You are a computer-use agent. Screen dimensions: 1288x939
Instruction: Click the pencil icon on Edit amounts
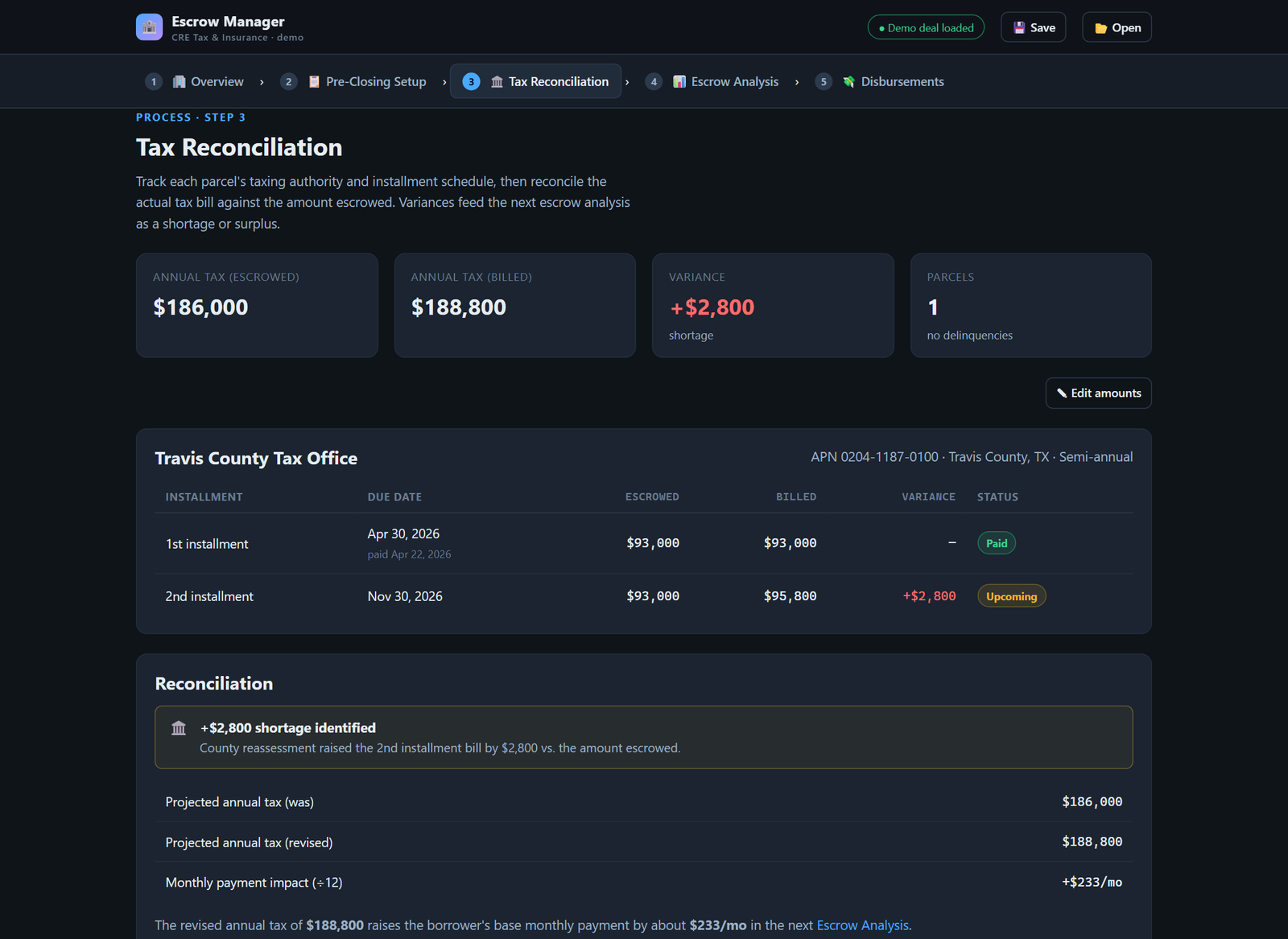coord(1062,393)
